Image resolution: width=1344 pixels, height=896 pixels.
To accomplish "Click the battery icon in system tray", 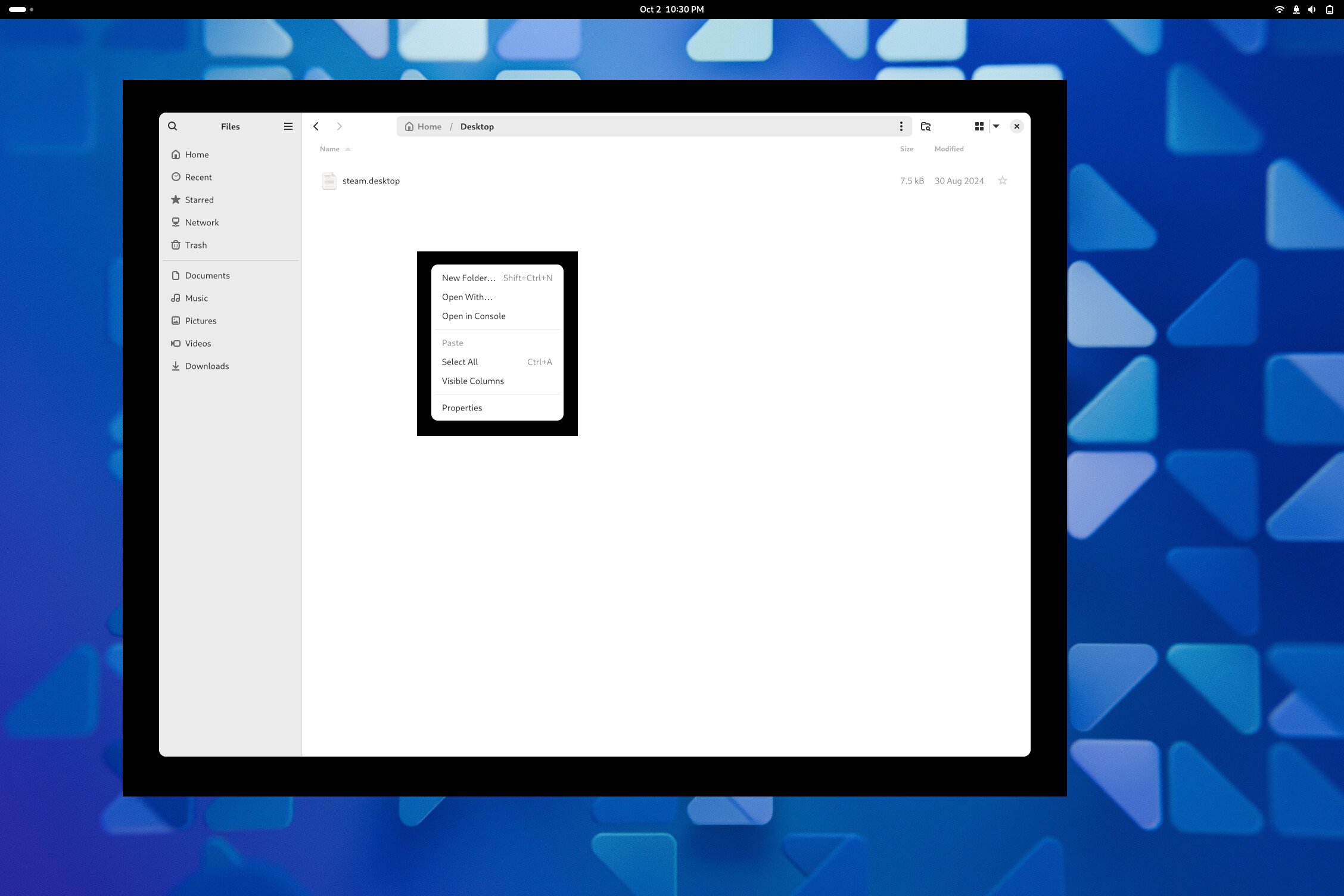I will pos(1329,10).
